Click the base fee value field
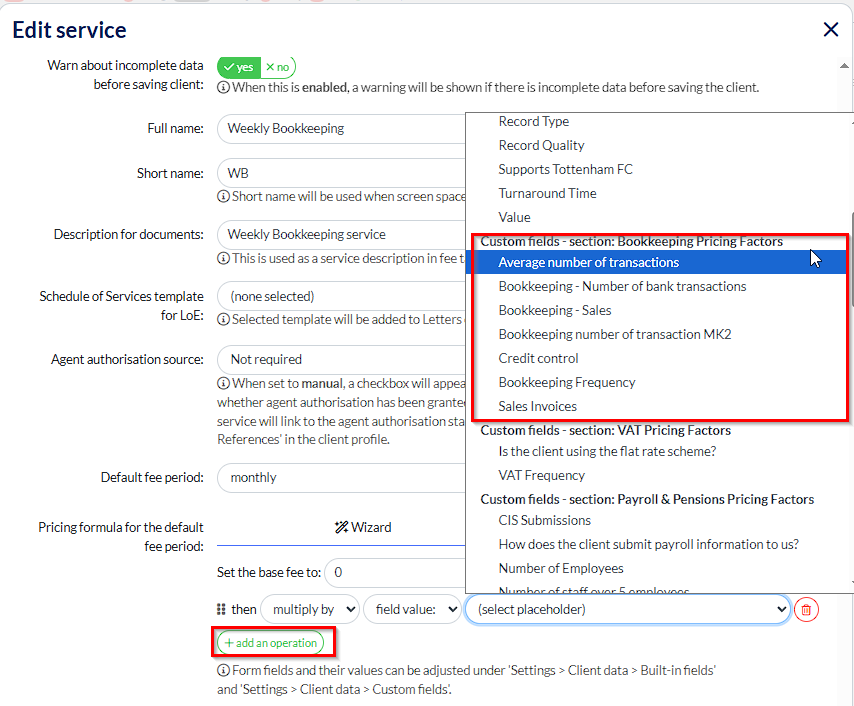This screenshot has height=706, width=854. pos(396,573)
